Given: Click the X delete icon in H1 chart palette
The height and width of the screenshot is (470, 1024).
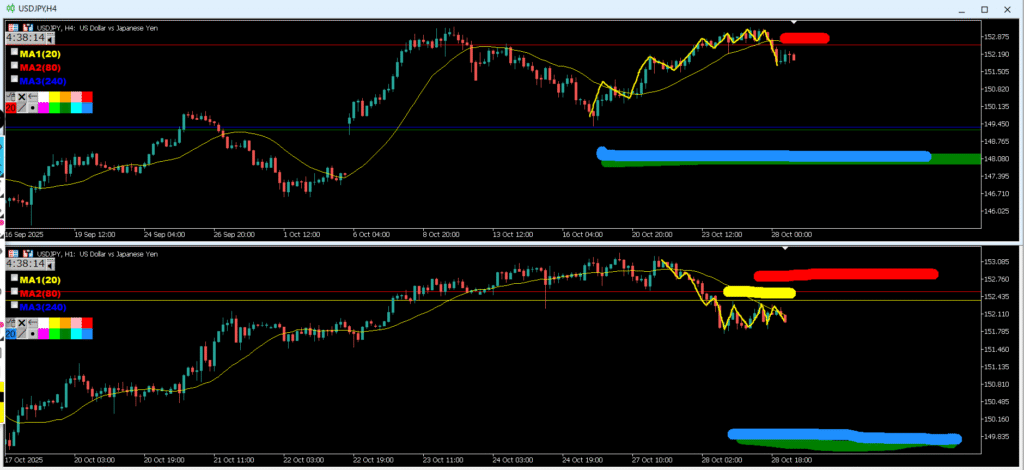Looking at the screenshot, I should (23, 323).
